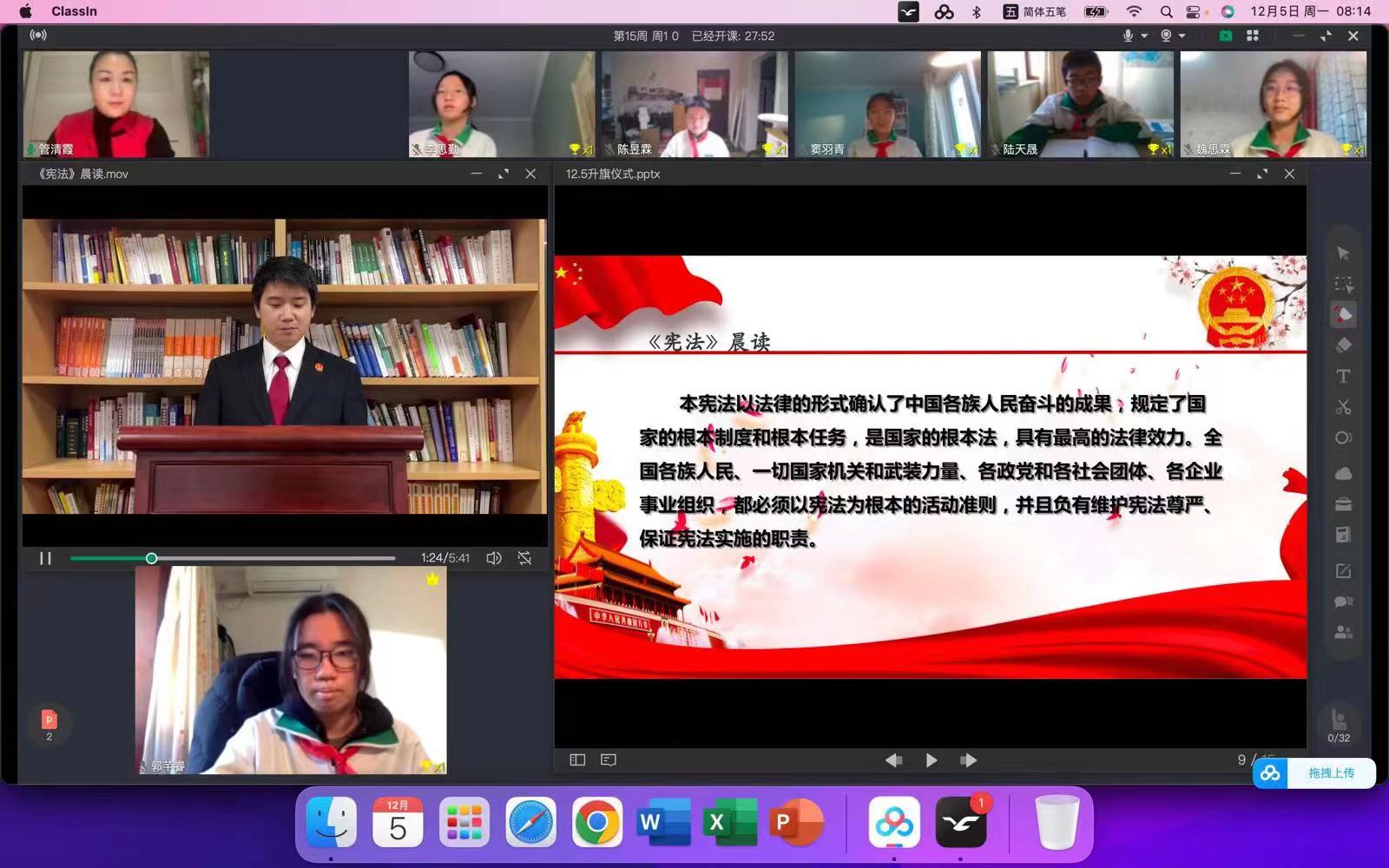Show slide thumbnail panel in pptx window
The height and width of the screenshot is (868, 1389).
[x=577, y=759]
